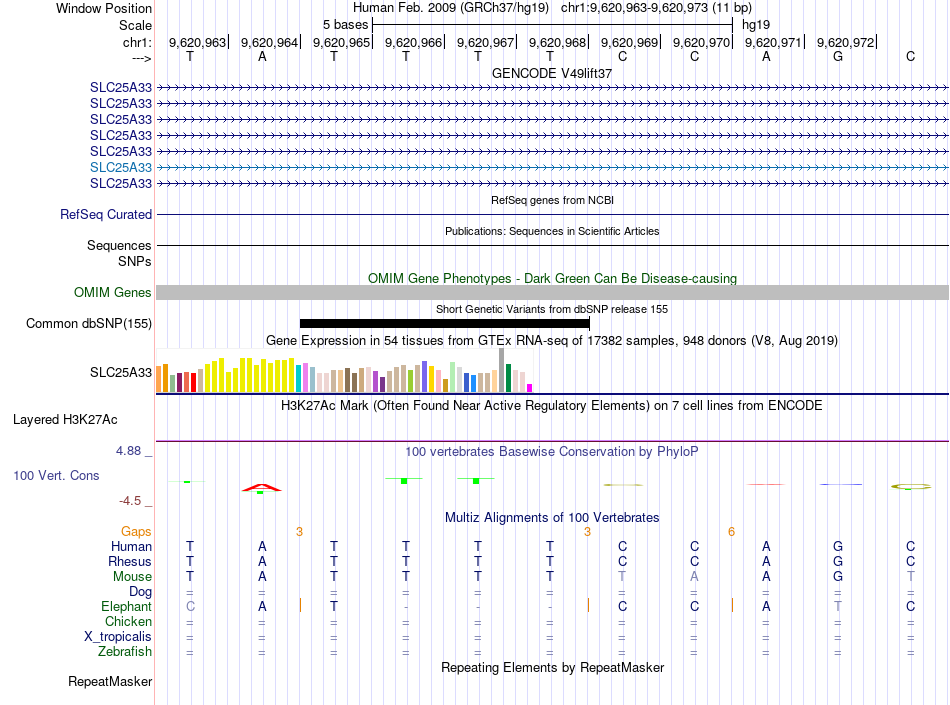This screenshot has width=950, height=705.
Task: Click the 'chr1:' base position label
Action: [x=138, y=42]
